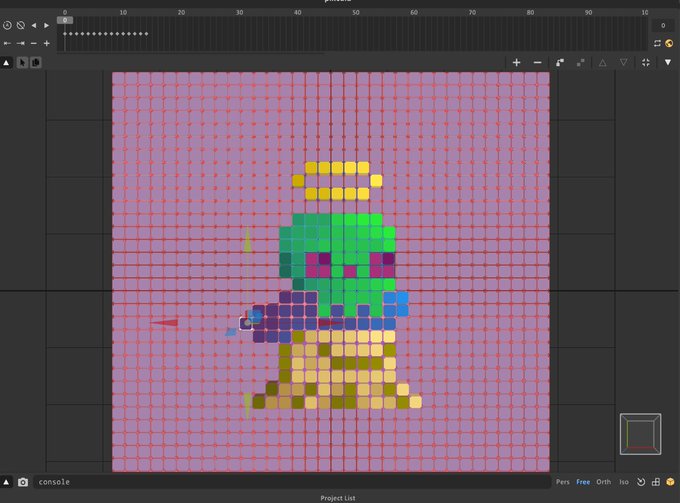Click the copy objects tool icon
The height and width of the screenshot is (503, 680).
click(36, 63)
